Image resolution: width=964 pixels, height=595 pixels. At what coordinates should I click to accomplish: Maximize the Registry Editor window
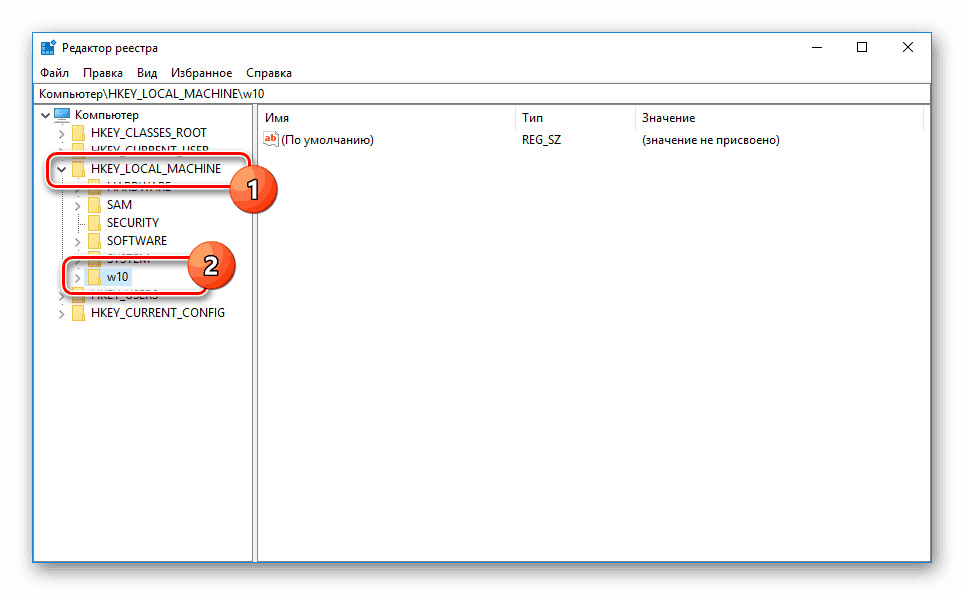(x=862, y=47)
